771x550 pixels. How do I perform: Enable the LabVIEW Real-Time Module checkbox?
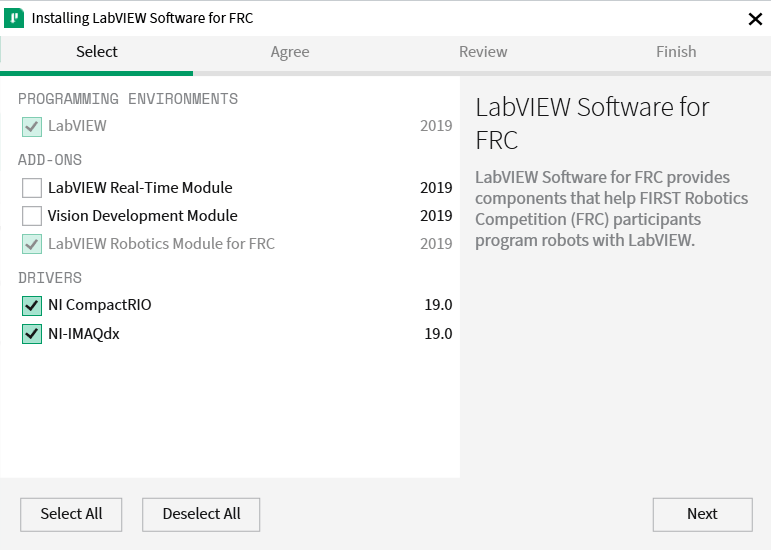point(32,188)
